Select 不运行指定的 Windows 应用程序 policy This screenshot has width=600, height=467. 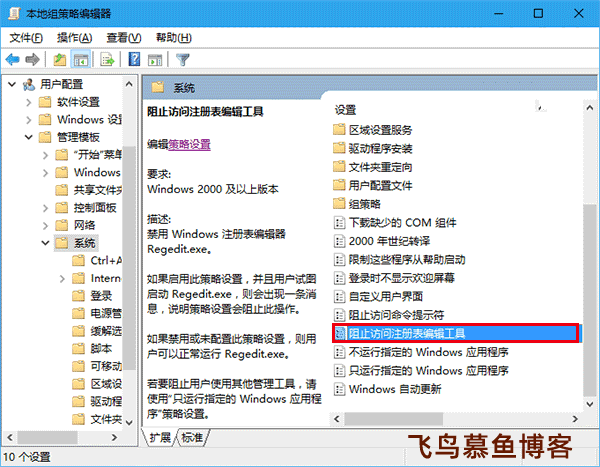[422, 352]
